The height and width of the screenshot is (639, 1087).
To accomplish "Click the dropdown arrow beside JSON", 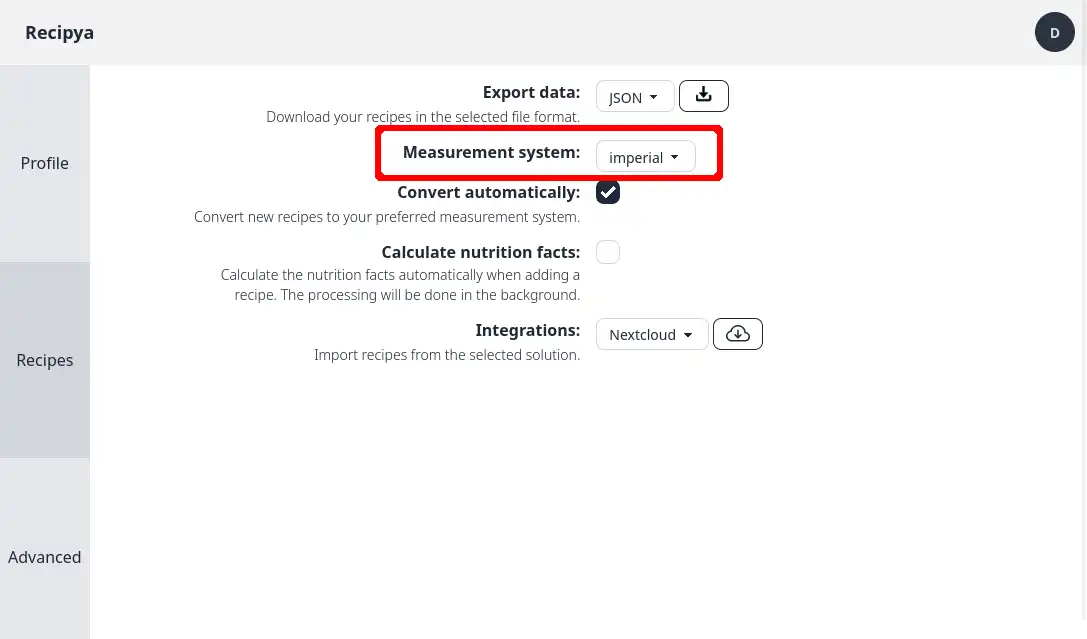I will point(653,97).
